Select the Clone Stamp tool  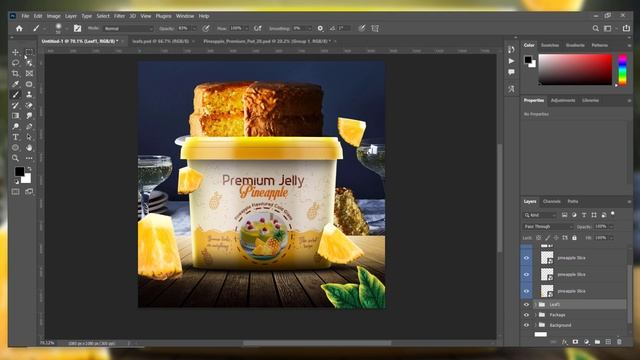coord(29,95)
